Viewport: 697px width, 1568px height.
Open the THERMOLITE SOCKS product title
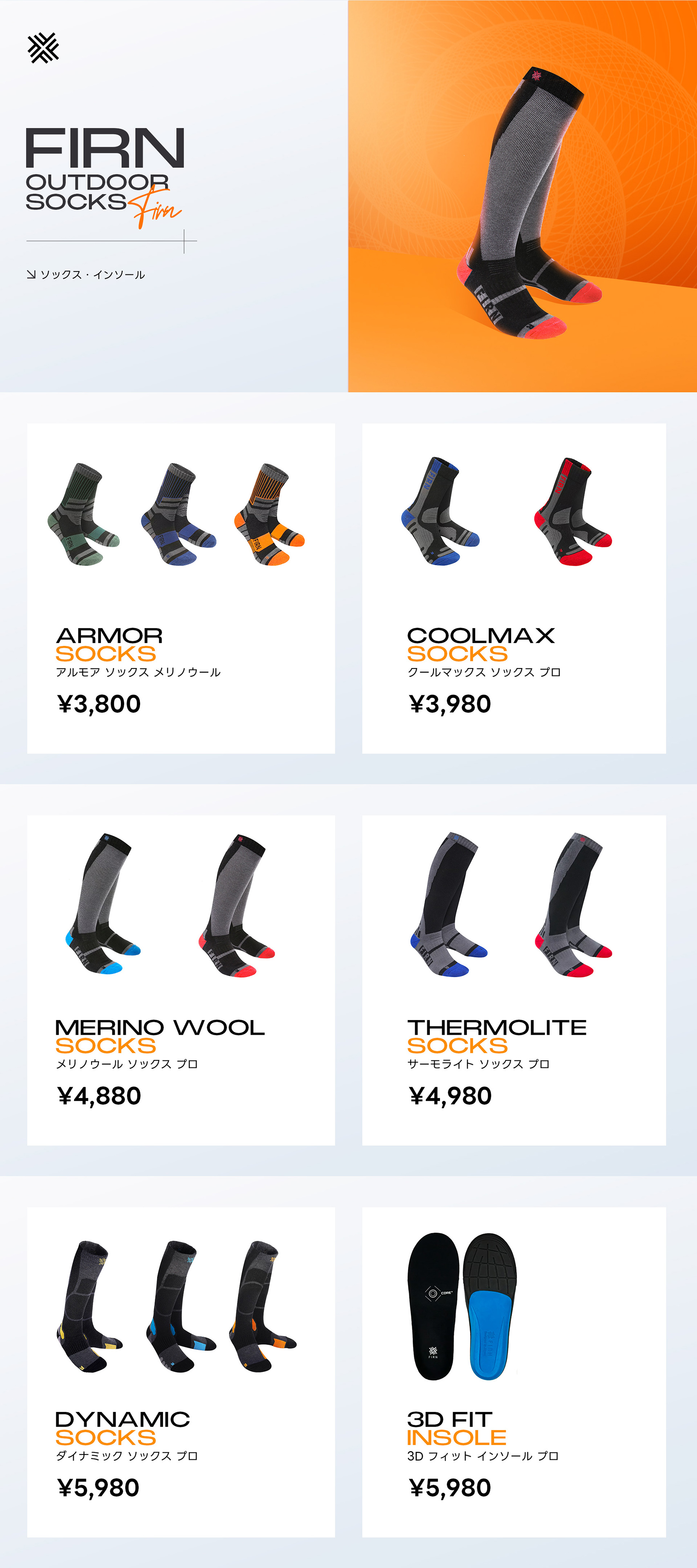[496, 1037]
